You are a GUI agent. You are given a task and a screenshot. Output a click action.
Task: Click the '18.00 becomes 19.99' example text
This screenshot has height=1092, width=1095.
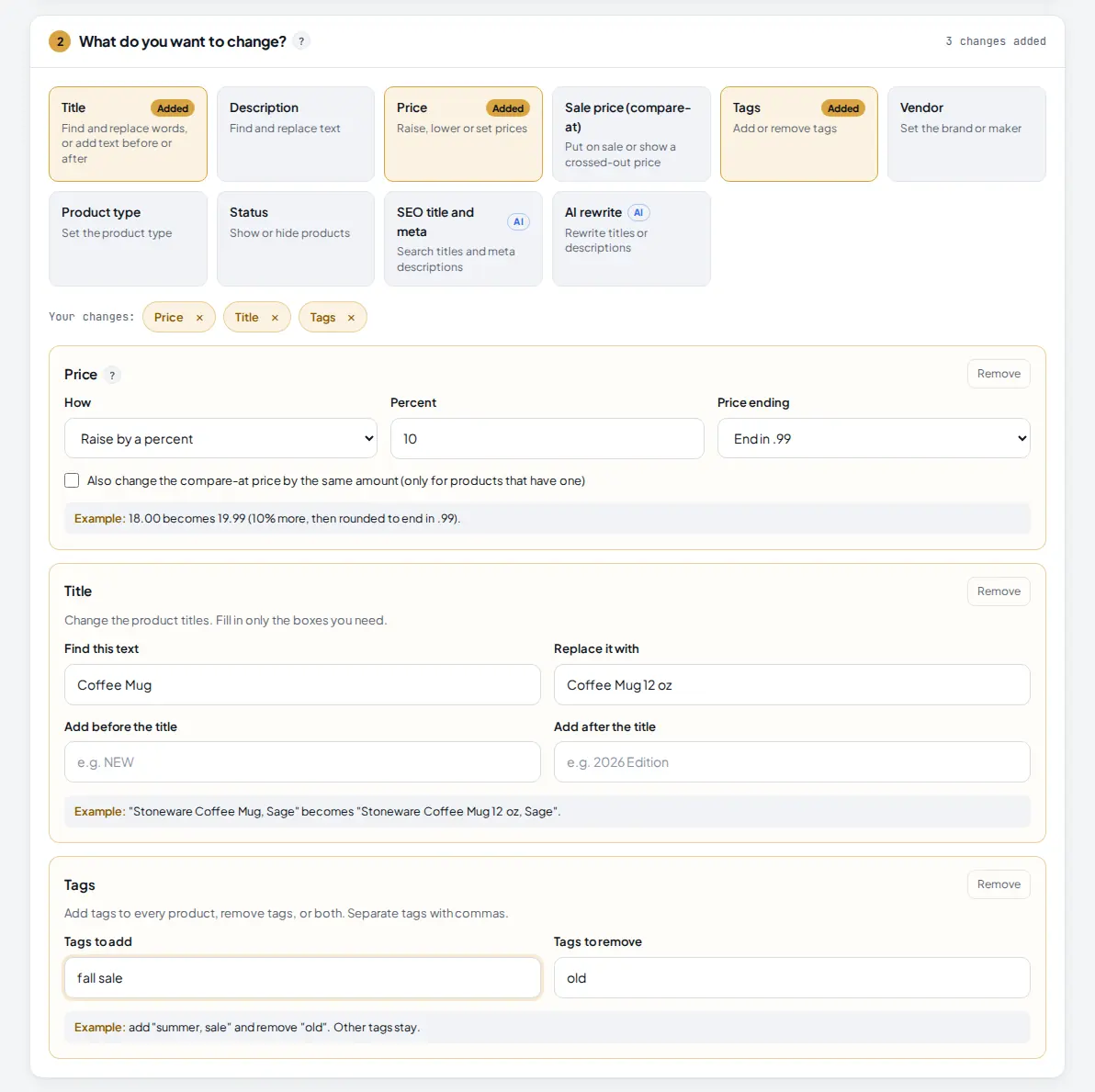point(294,518)
